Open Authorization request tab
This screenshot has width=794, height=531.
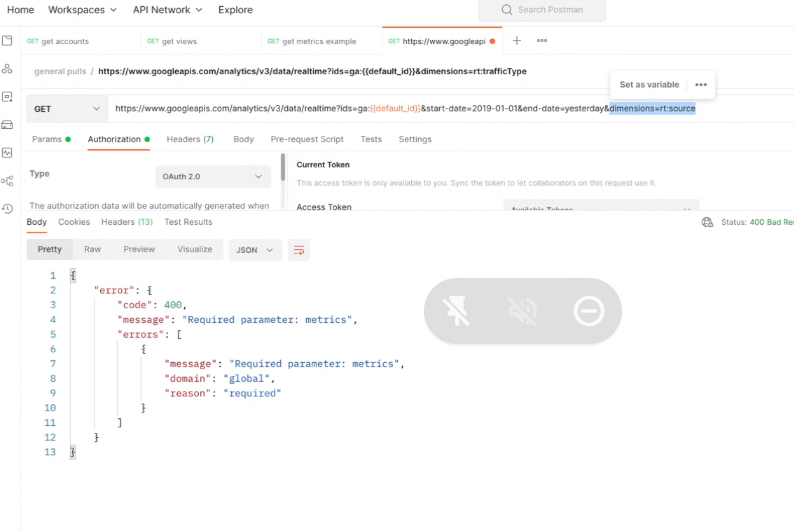118,139
